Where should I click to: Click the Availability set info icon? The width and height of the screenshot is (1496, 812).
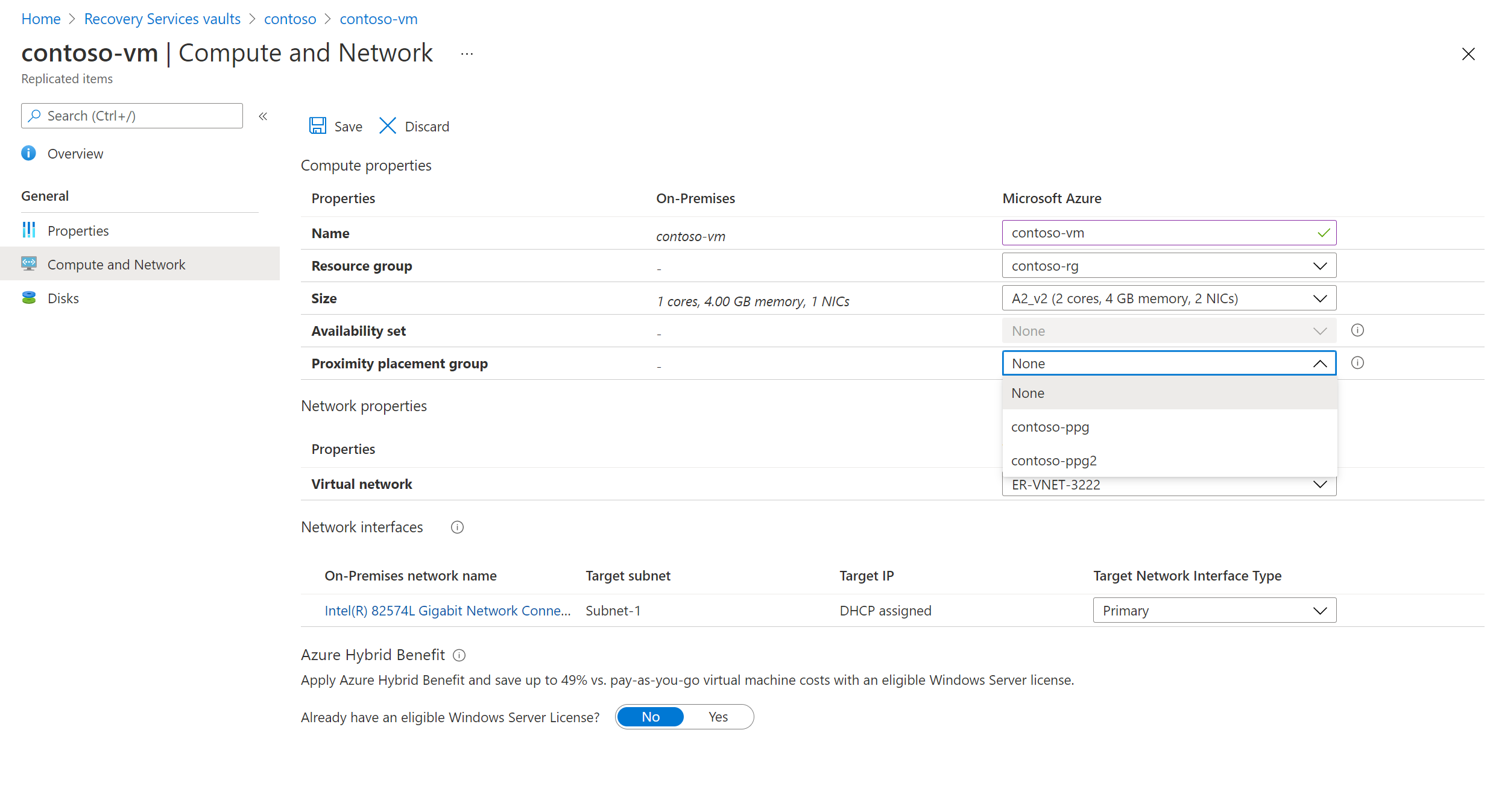(x=1357, y=330)
